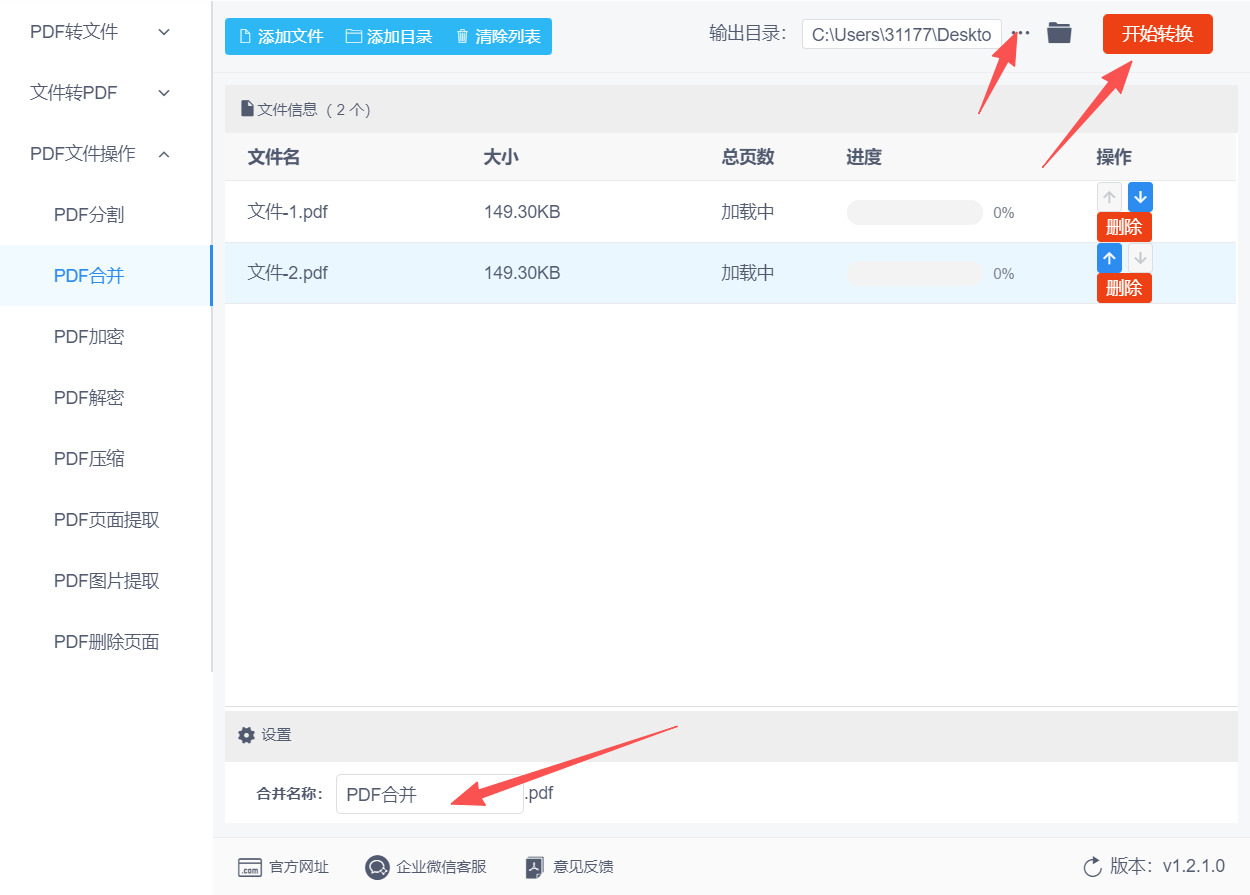1250x895 pixels.
Task: Select the 文件-1.pdf file name
Action: [x=288, y=212]
